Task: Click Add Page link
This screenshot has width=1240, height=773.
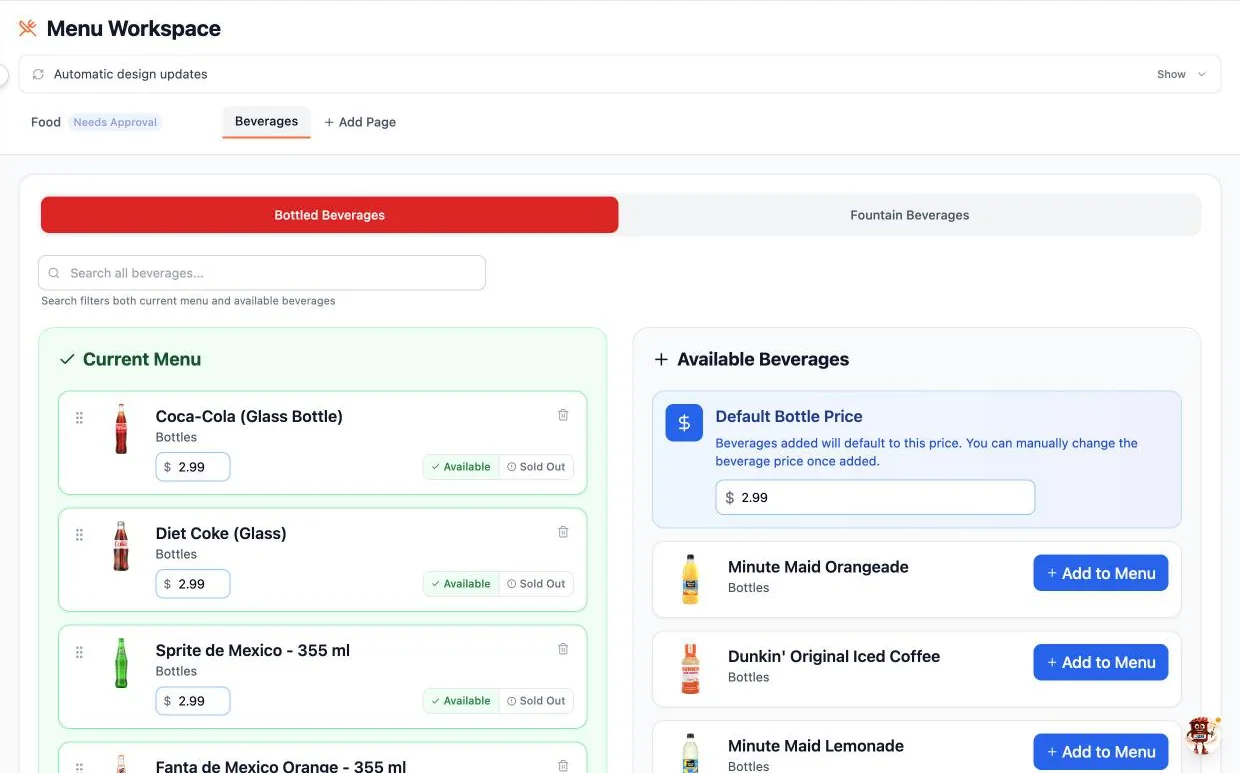Action: [x=360, y=122]
